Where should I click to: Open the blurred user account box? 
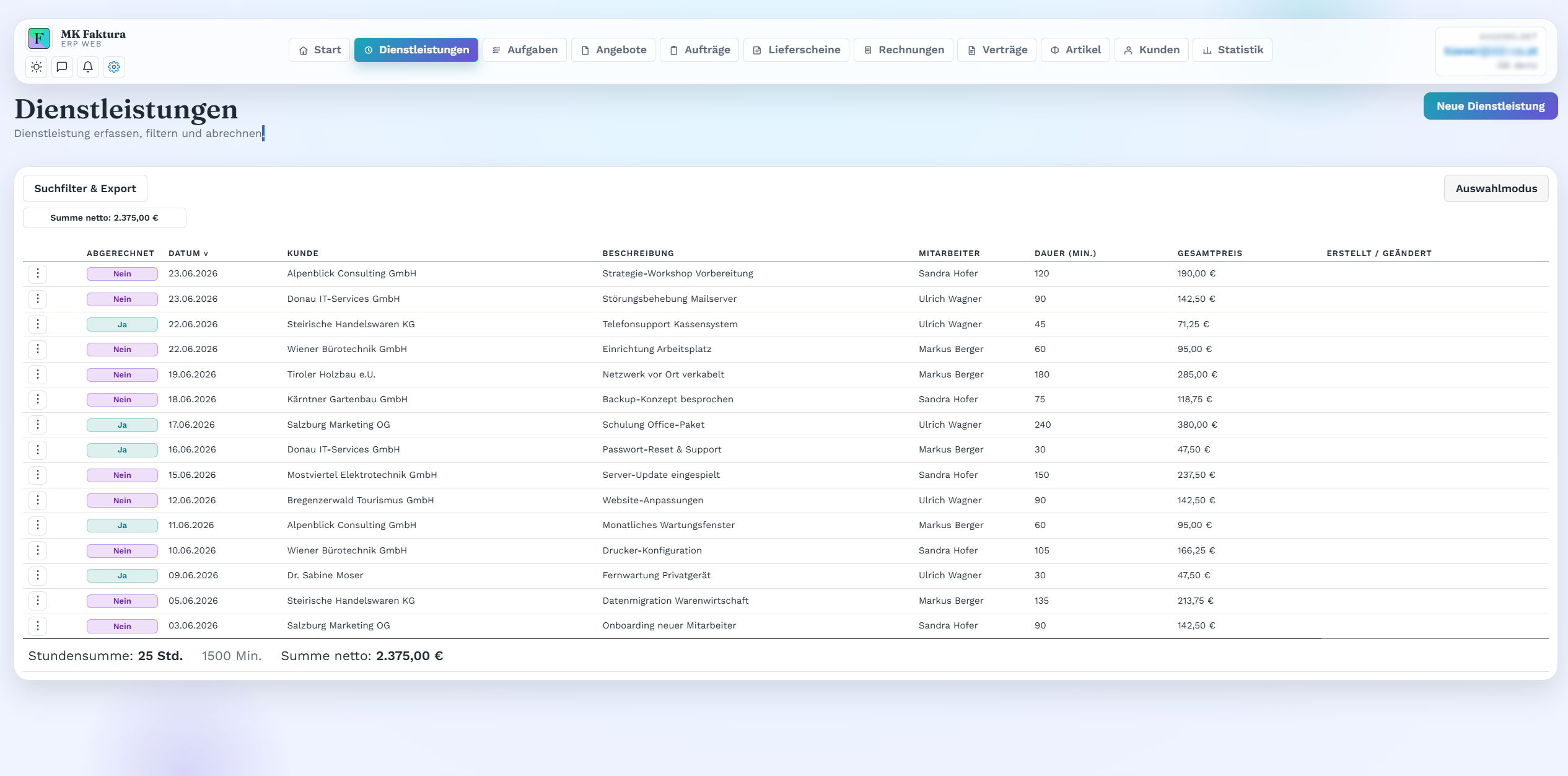1491,51
